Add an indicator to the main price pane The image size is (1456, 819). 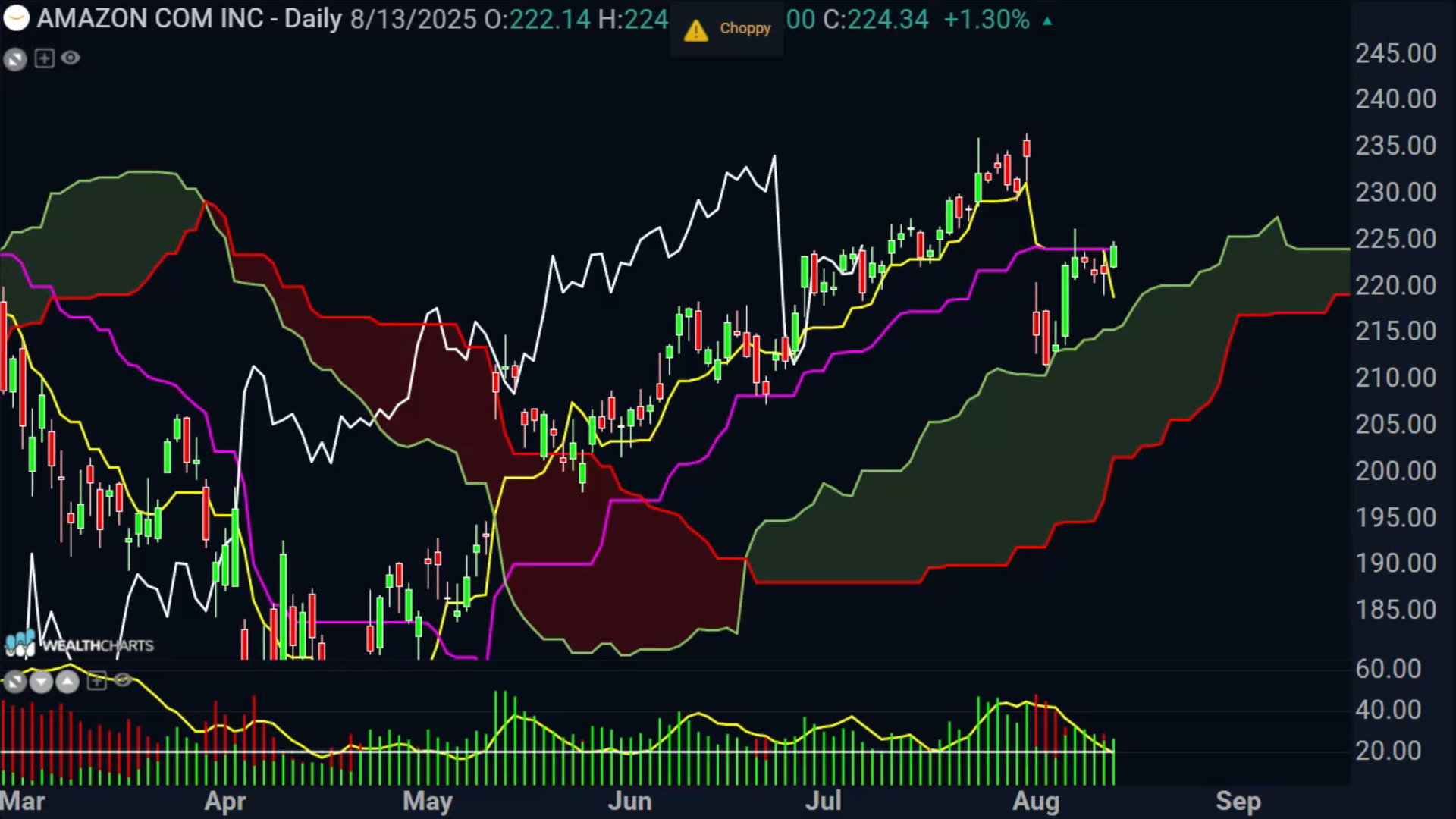[45, 58]
